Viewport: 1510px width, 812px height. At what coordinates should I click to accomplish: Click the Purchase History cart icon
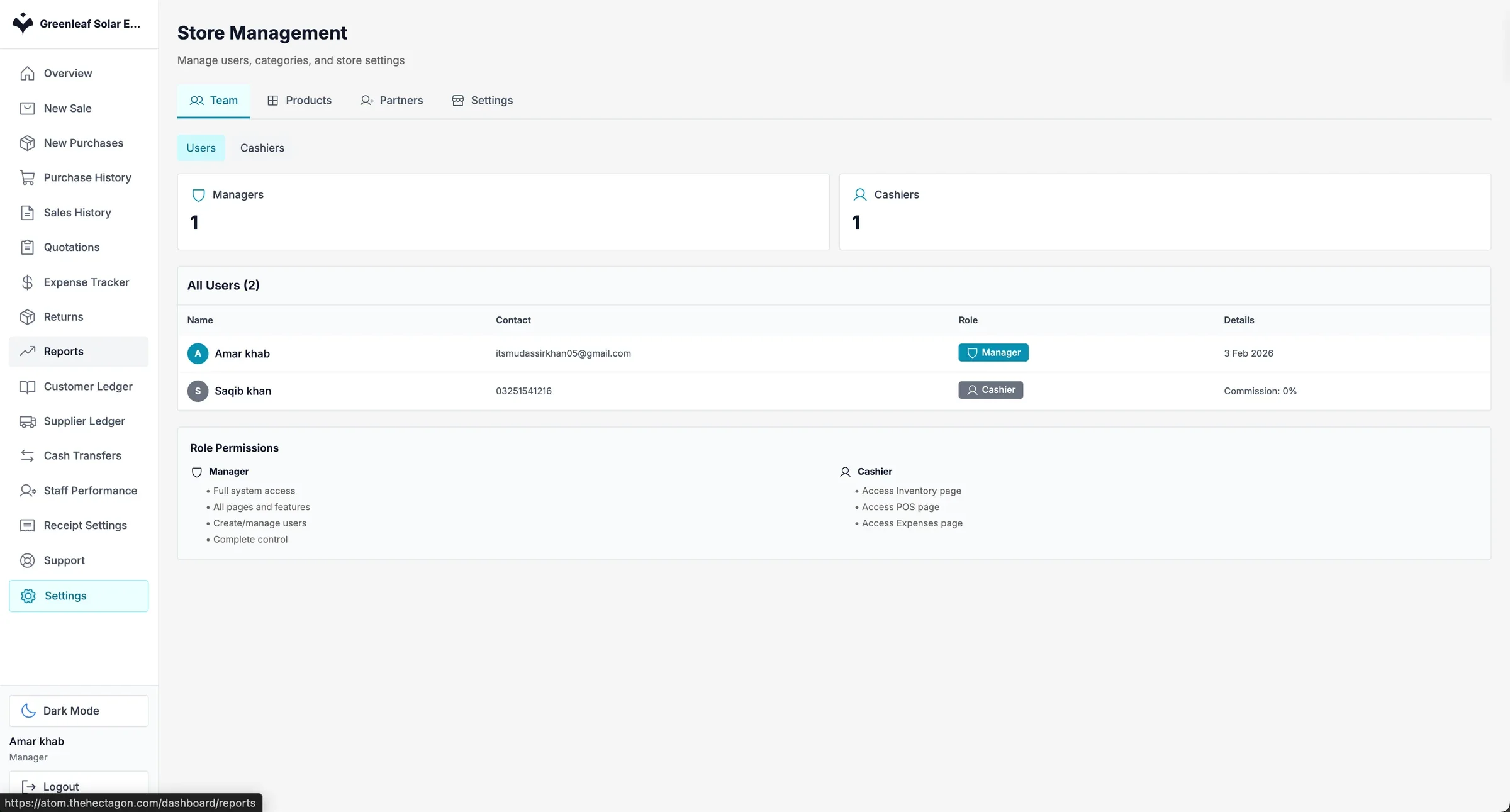click(27, 178)
